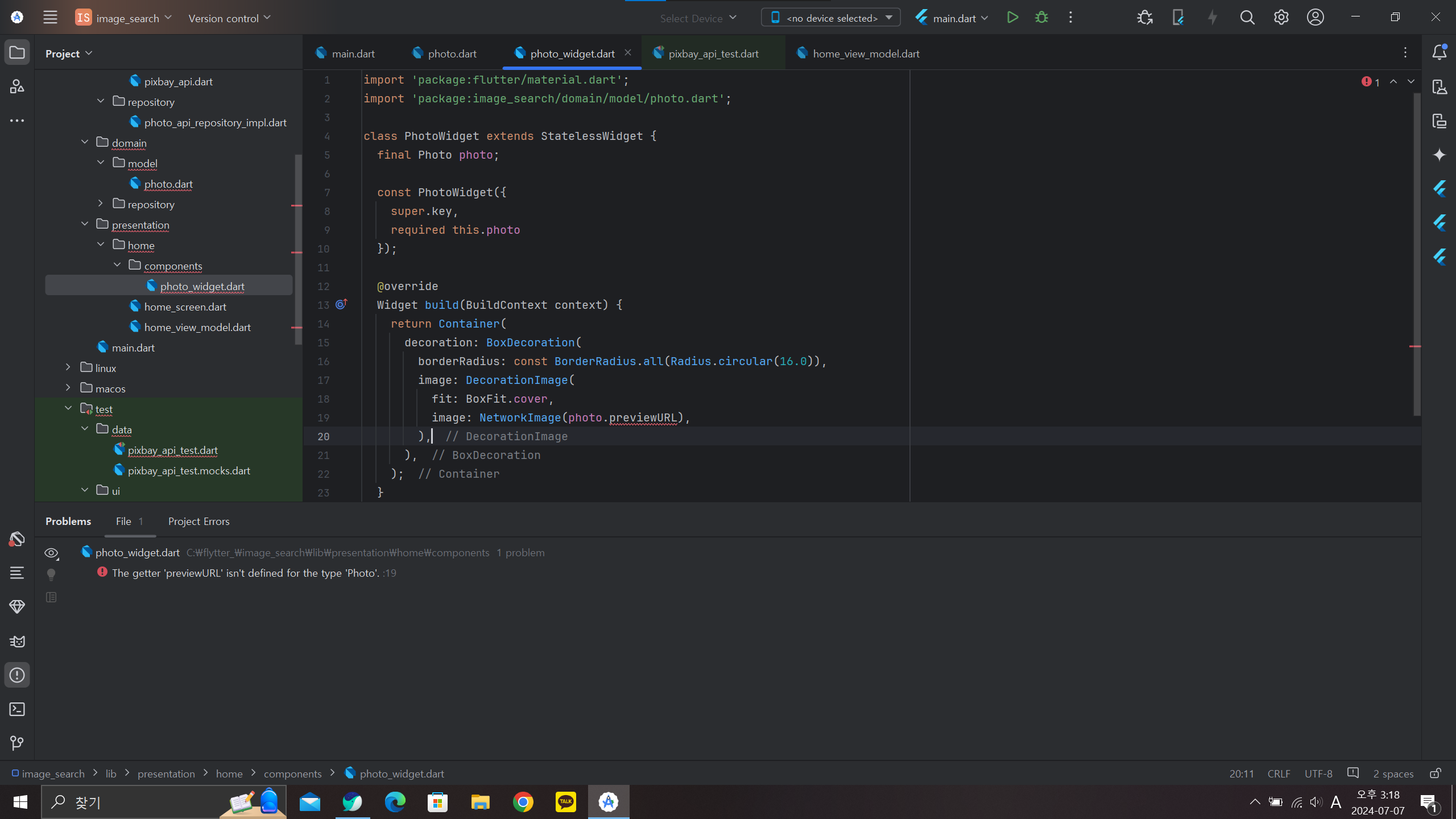The width and height of the screenshot is (1456, 819).
Task: Open image_search project dropdown
Action: (x=123, y=18)
